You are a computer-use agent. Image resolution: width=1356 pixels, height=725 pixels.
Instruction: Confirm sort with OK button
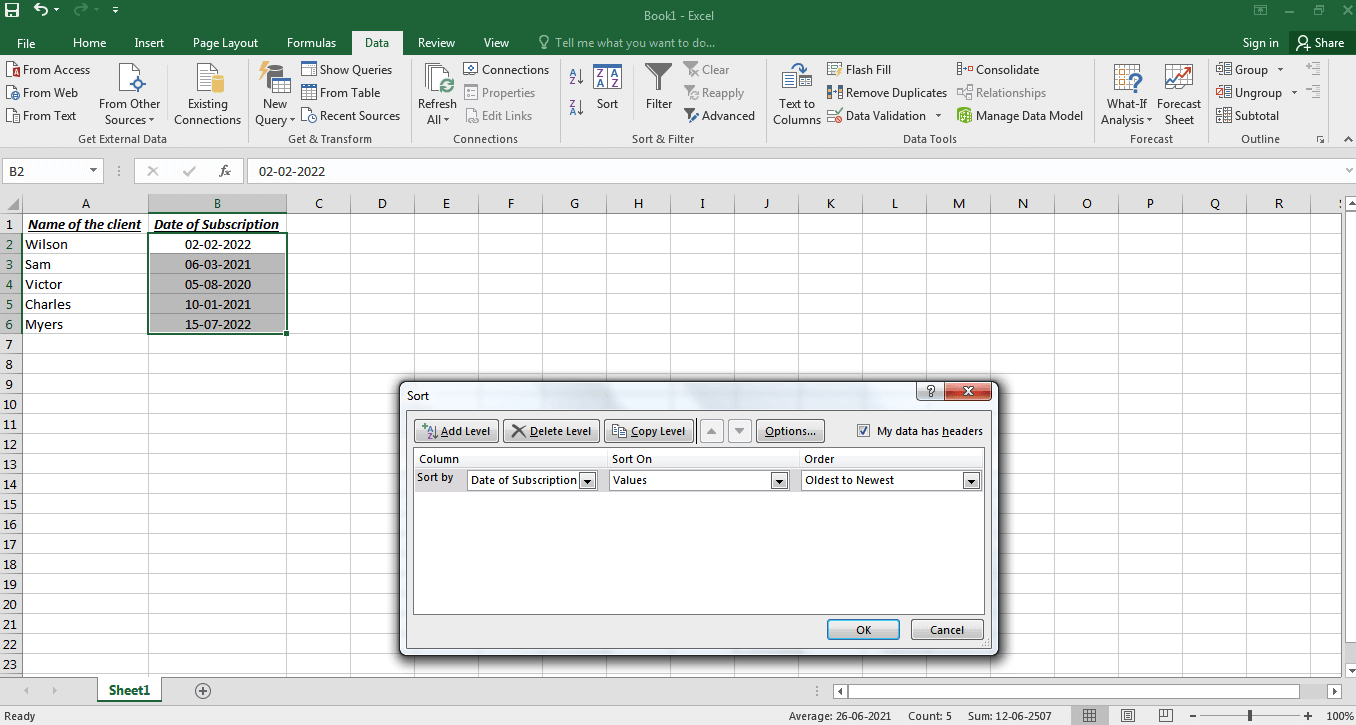[x=864, y=630]
